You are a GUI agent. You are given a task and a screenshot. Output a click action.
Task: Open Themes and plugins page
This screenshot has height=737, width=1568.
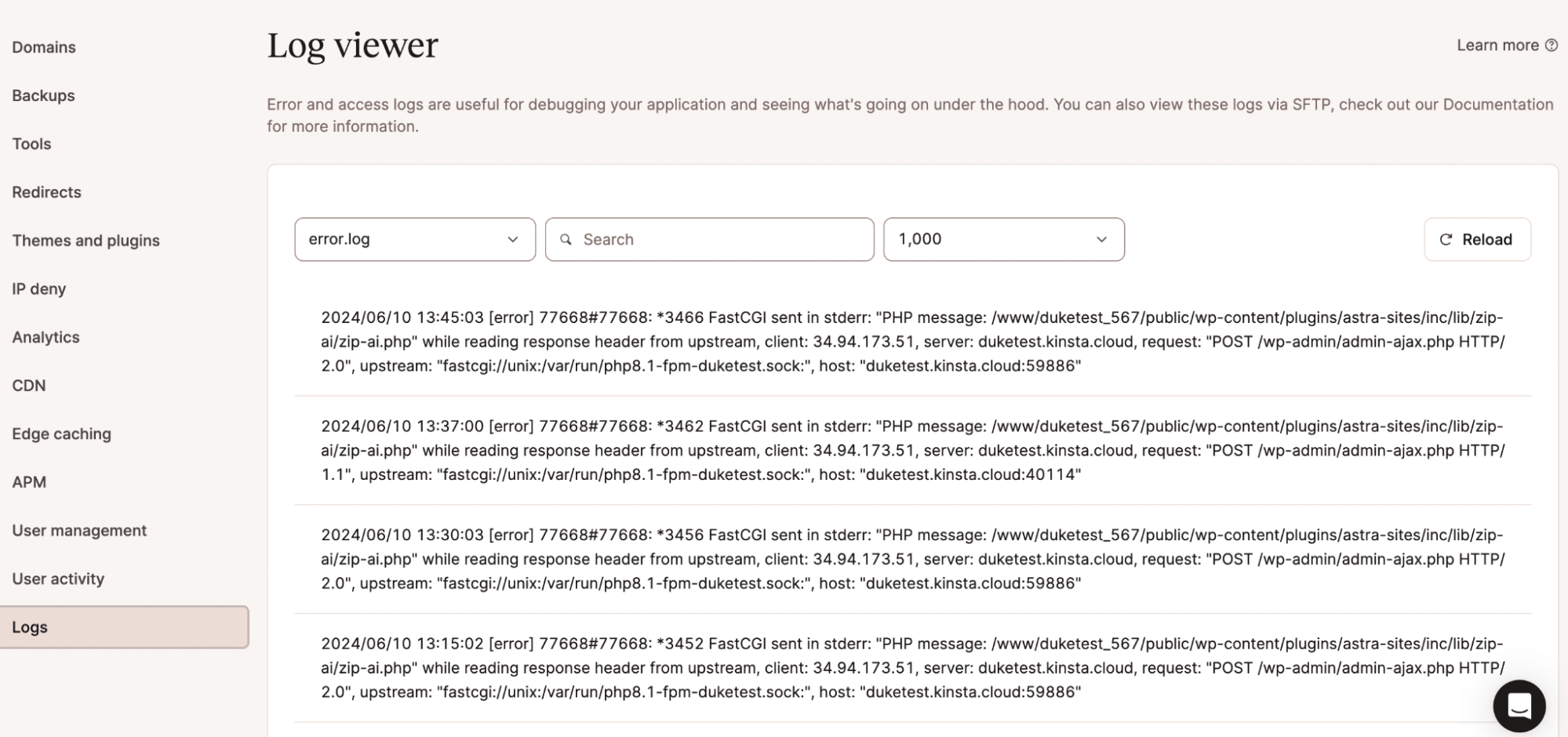pos(85,241)
